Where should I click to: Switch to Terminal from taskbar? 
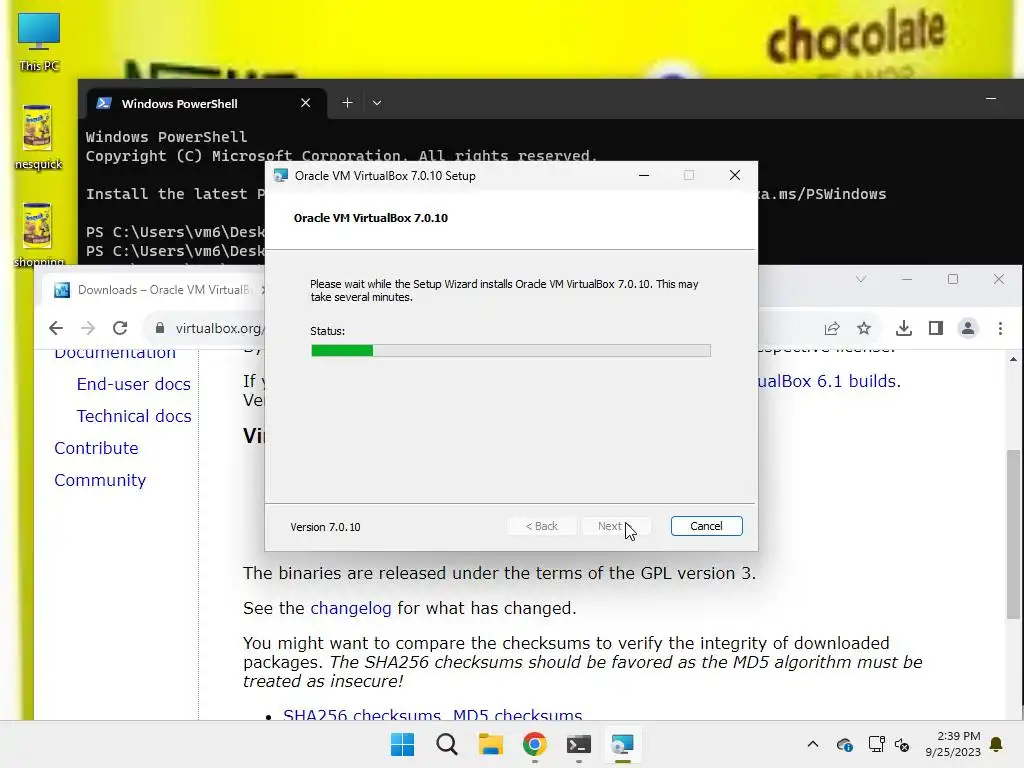[x=579, y=744]
